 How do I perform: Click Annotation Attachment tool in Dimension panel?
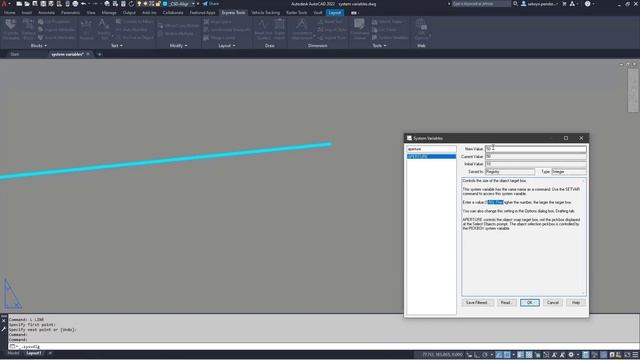click(x=302, y=29)
